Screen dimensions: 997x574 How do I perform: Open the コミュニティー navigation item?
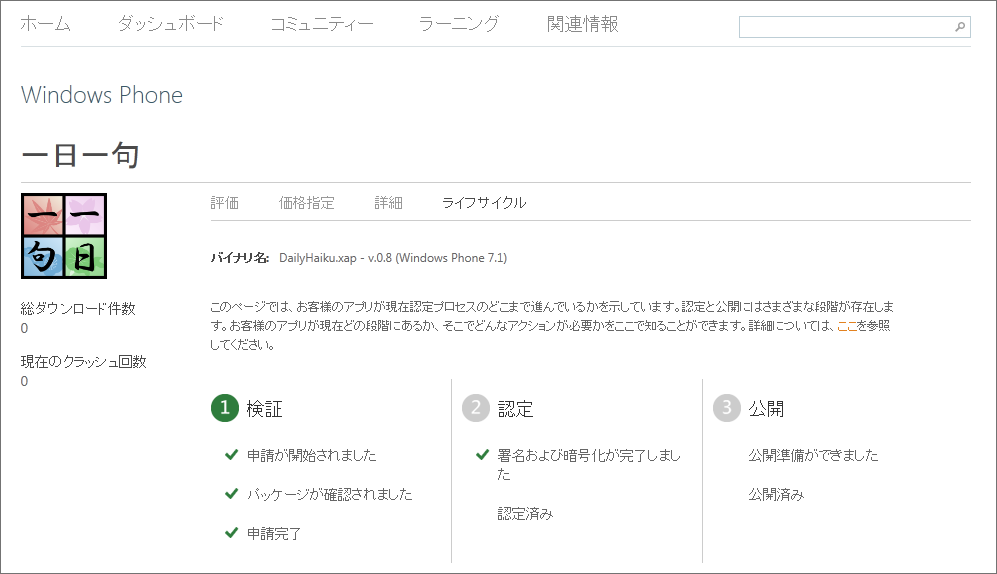[x=322, y=24]
